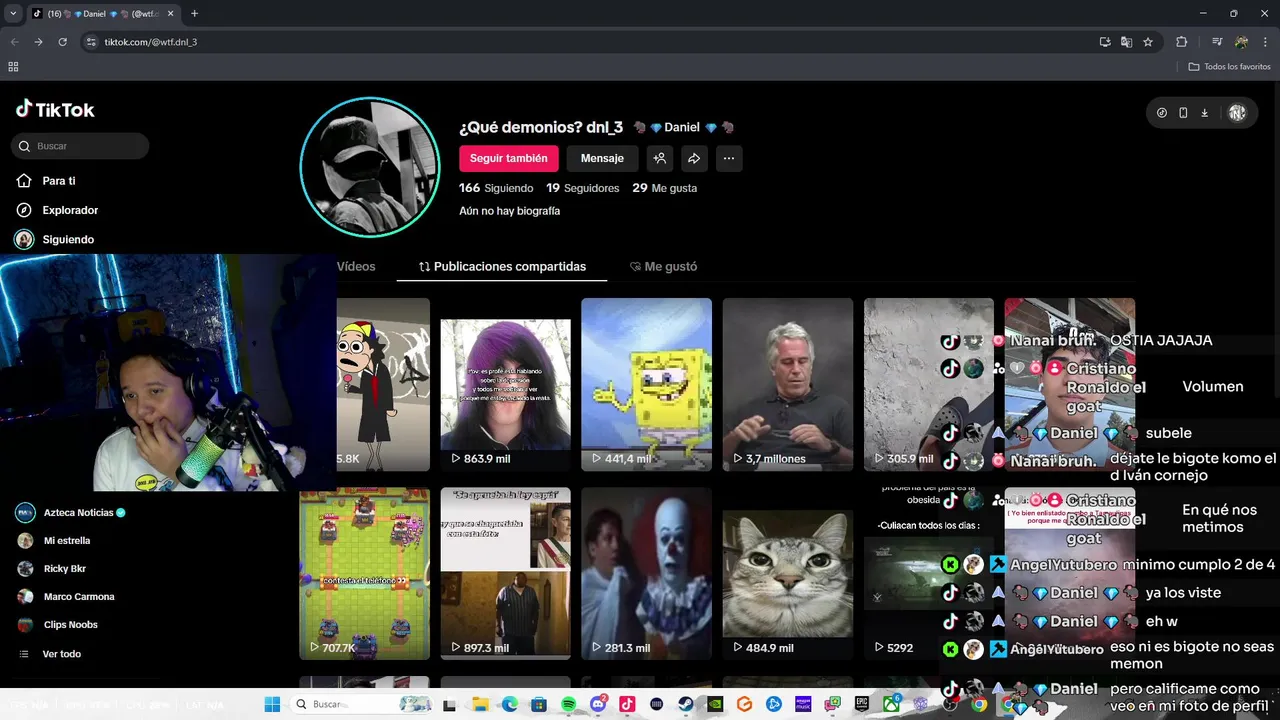This screenshot has width=1280, height=720.
Task: Open Discord from the taskbar
Action: 598,704
